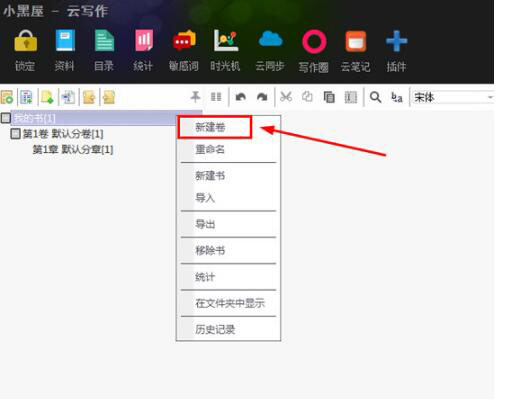This screenshot has height=399, width=505.
Task: Click the pin icon in toolbar
Action: (195, 97)
